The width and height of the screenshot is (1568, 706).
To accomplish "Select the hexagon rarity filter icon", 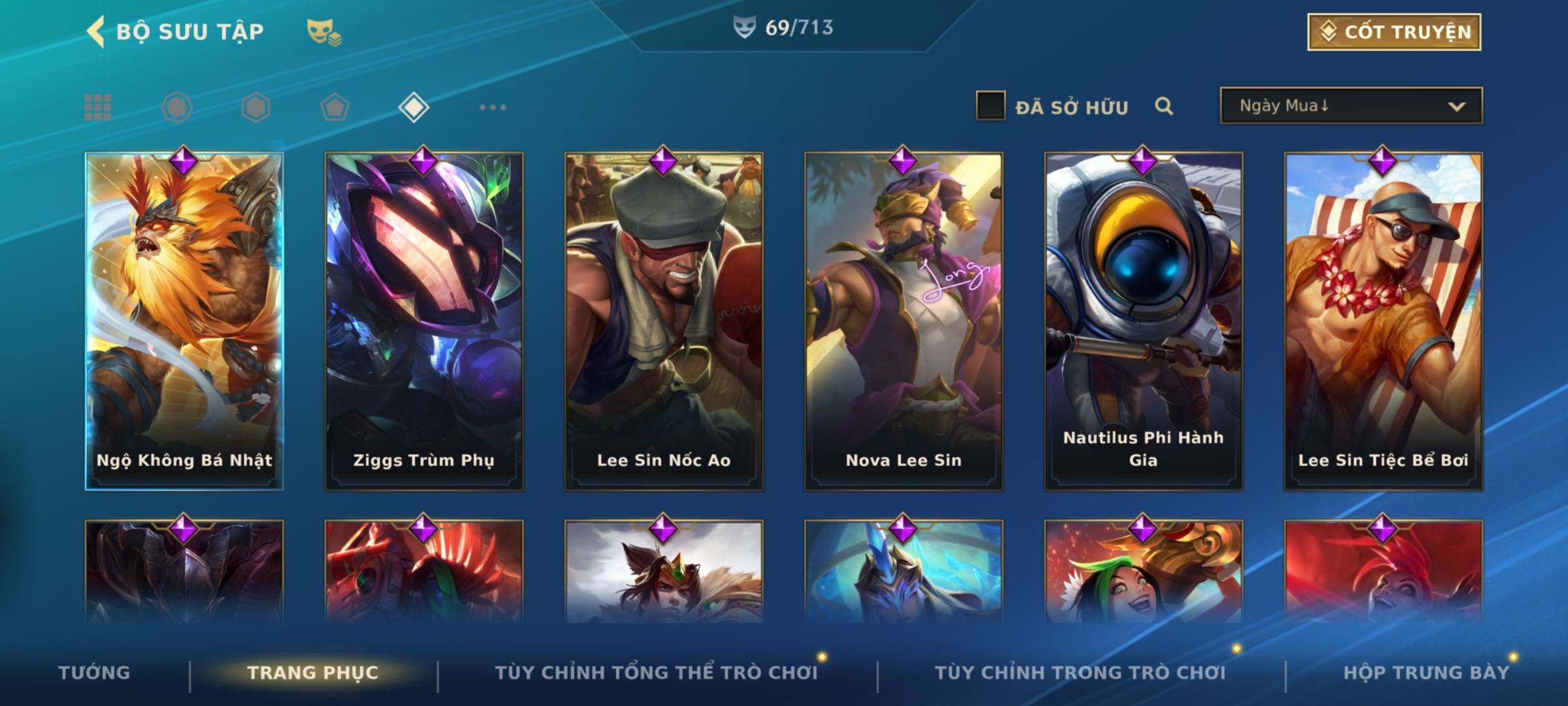I will (255, 107).
